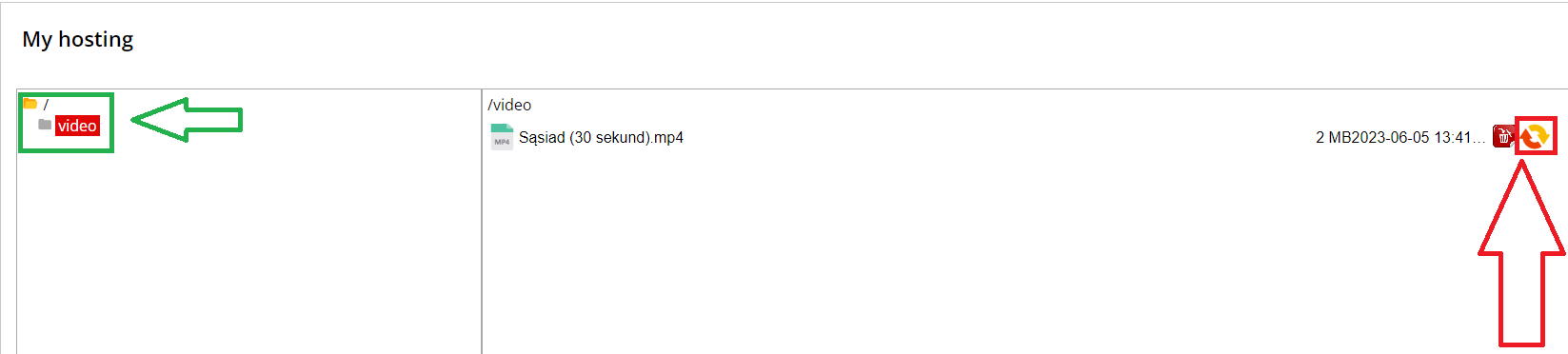The height and width of the screenshot is (354, 1568).
Task: Click the green arrow pointing at video folder
Action: [x=187, y=120]
